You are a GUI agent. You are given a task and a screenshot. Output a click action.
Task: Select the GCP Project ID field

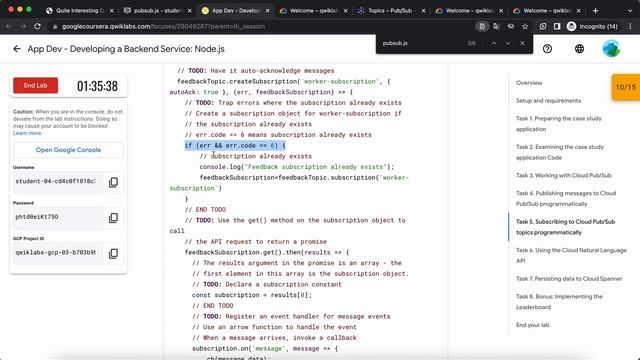click(57, 253)
